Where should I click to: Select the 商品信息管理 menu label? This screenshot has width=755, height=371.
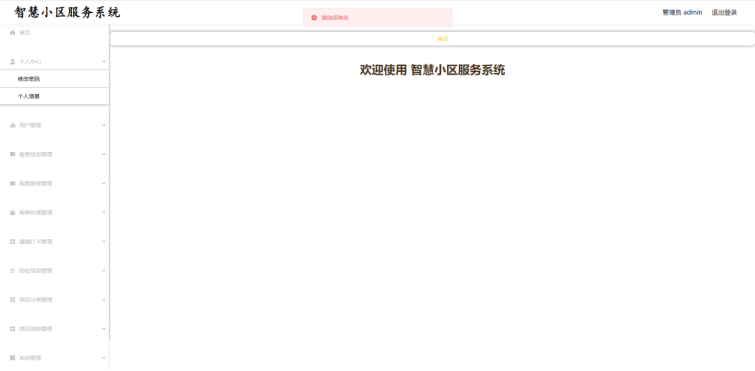click(x=36, y=329)
